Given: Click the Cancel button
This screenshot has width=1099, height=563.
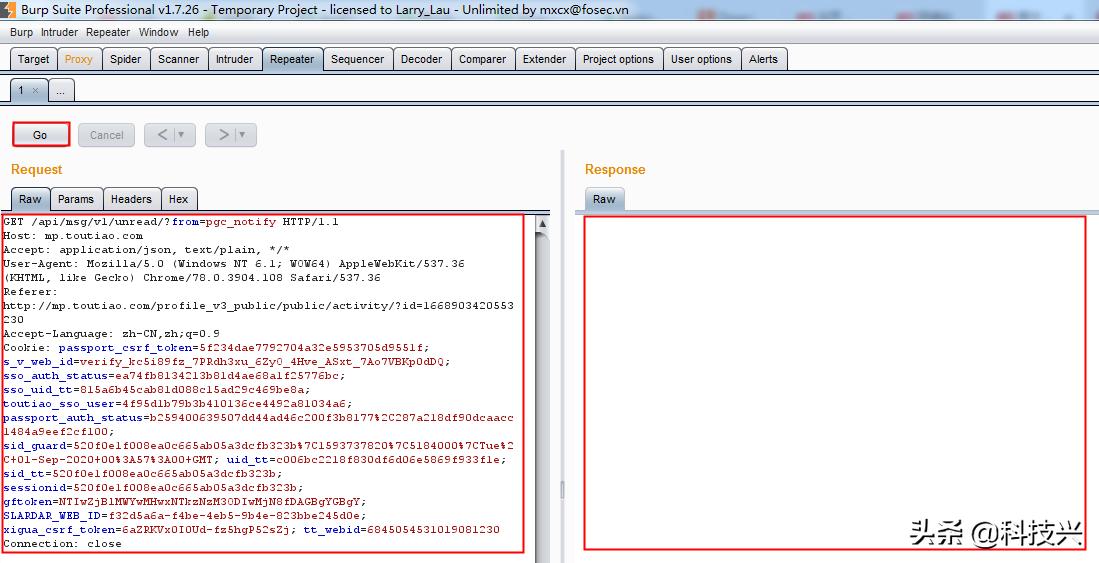Looking at the screenshot, I should pos(107,135).
